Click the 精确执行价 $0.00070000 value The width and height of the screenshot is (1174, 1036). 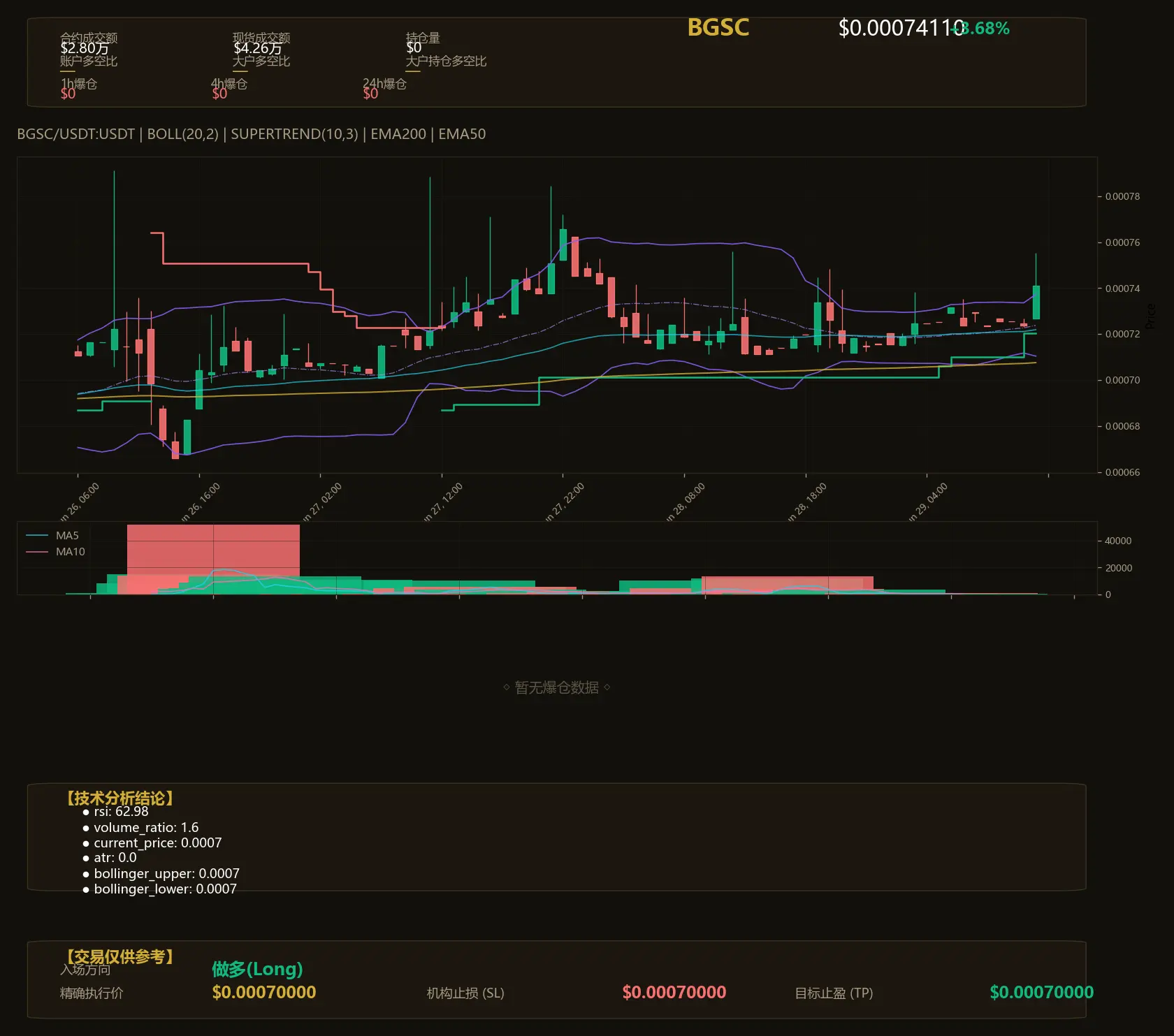pos(264,992)
